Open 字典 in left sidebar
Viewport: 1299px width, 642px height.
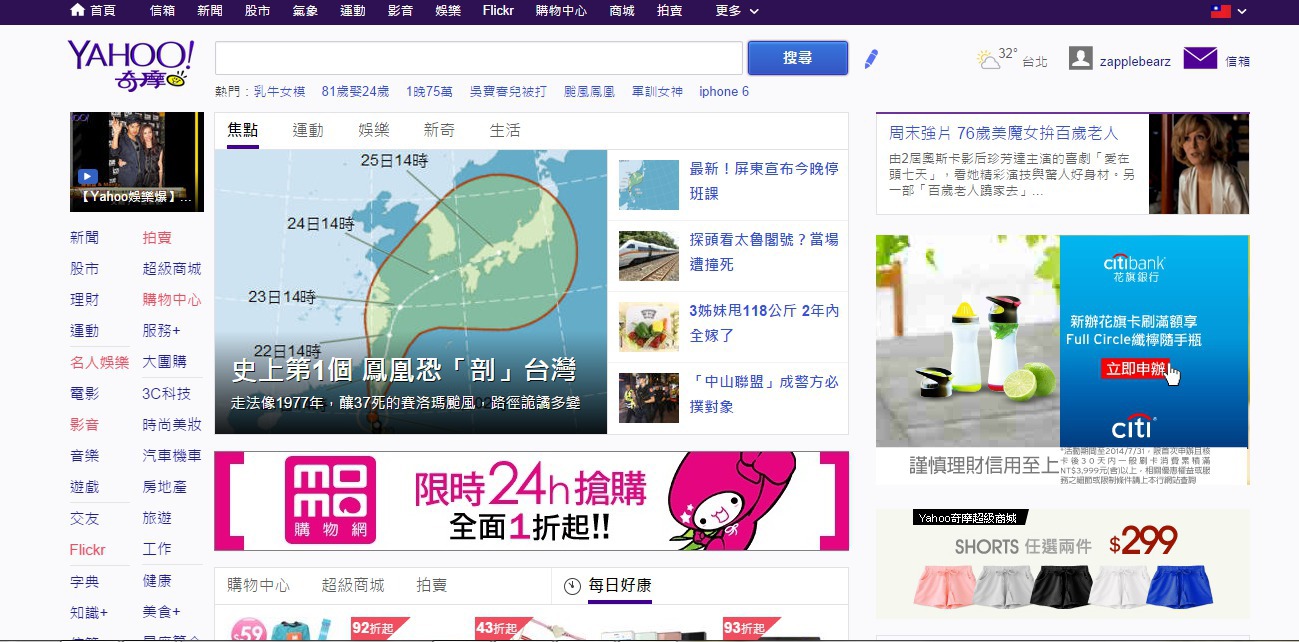click(x=85, y=581)
